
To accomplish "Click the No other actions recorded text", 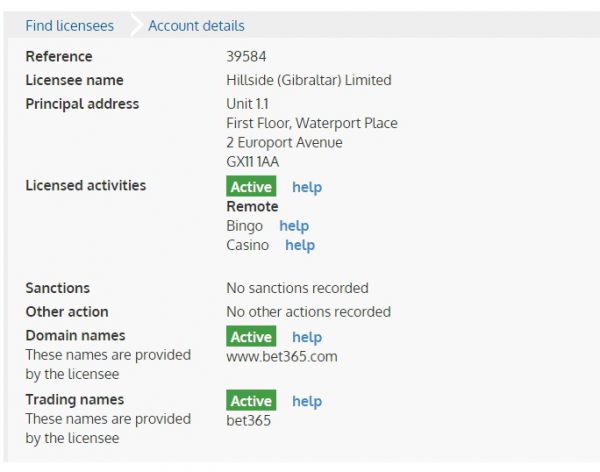I will pyautogui.click(x=308, y=312).
